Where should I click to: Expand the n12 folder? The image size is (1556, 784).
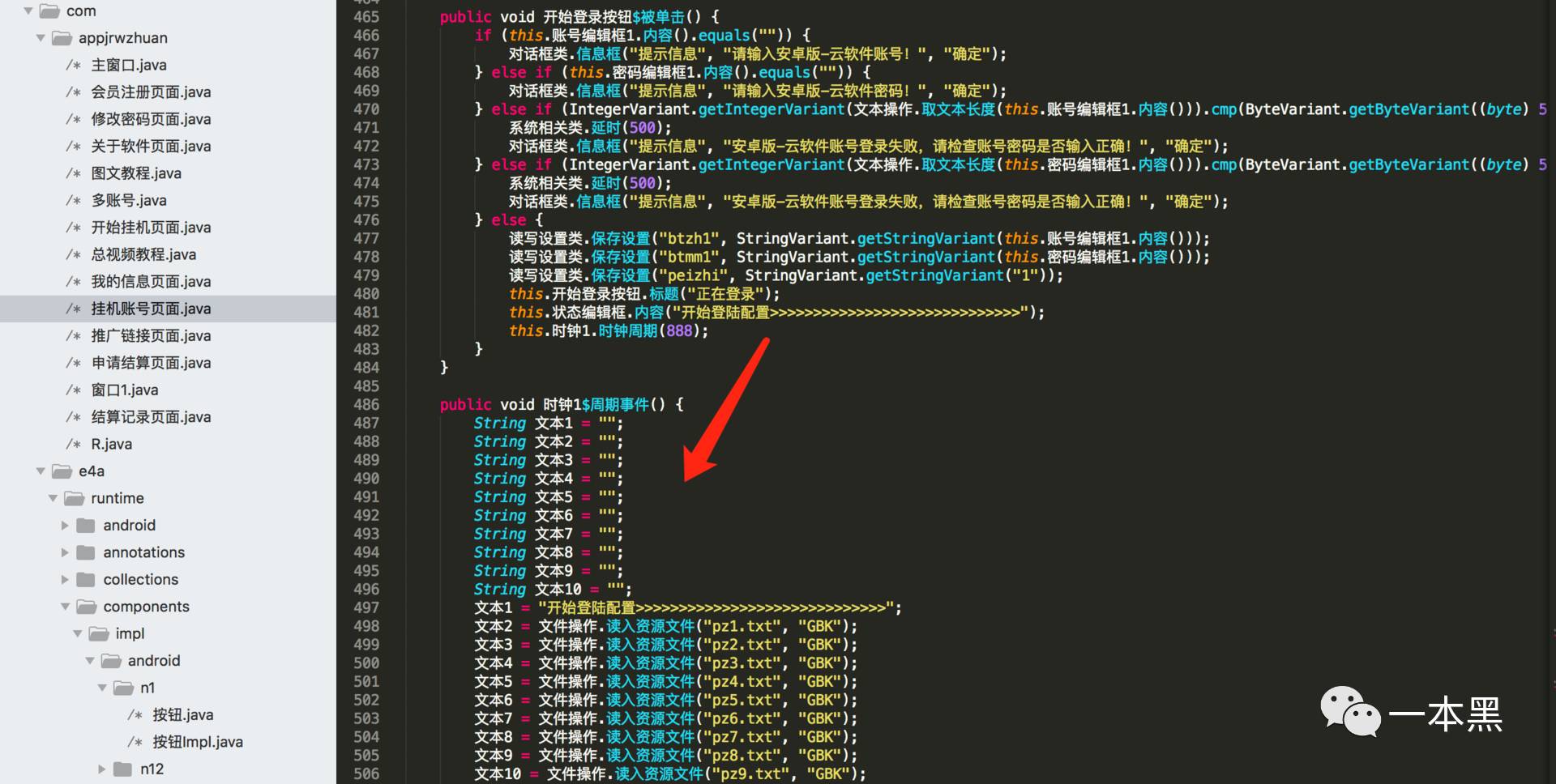tap(101, 769)
